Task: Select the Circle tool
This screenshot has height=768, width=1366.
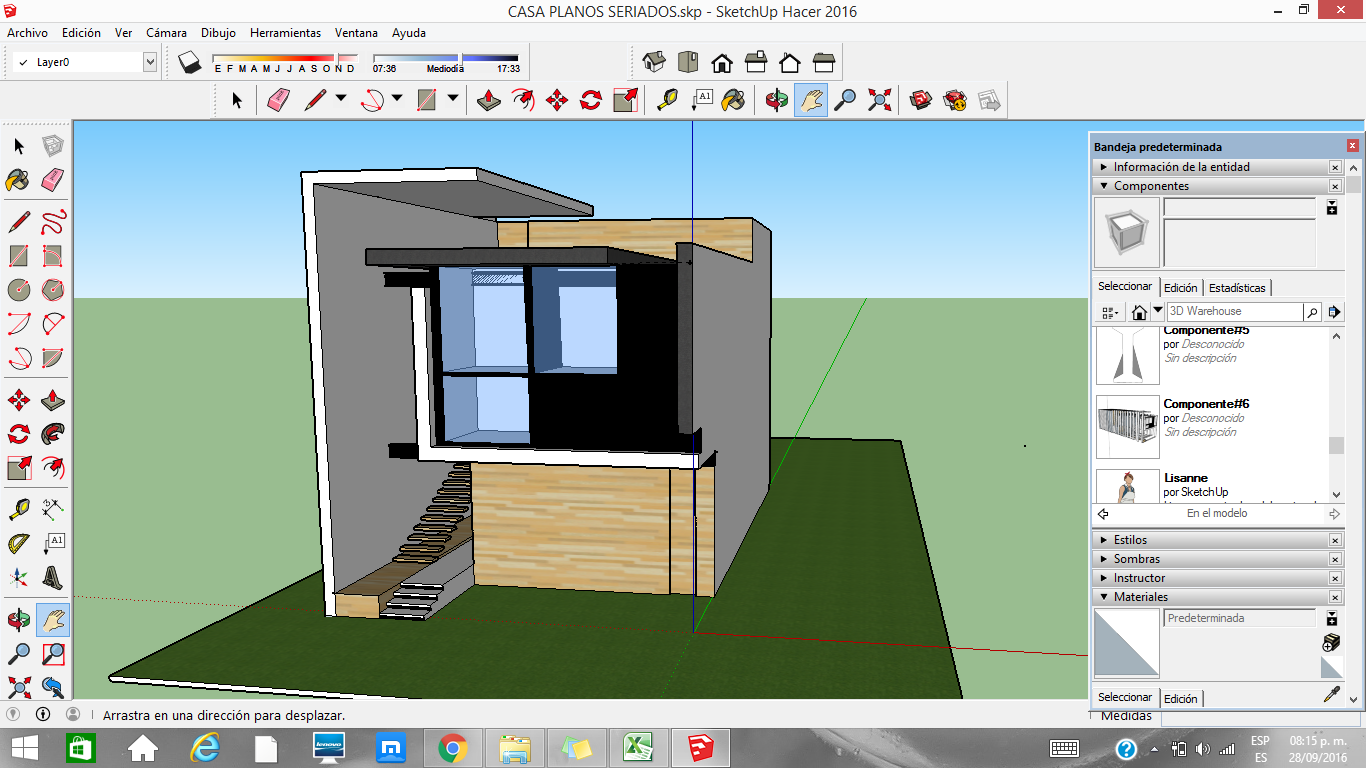Action: pyautogui.click(x=19, y=290)
